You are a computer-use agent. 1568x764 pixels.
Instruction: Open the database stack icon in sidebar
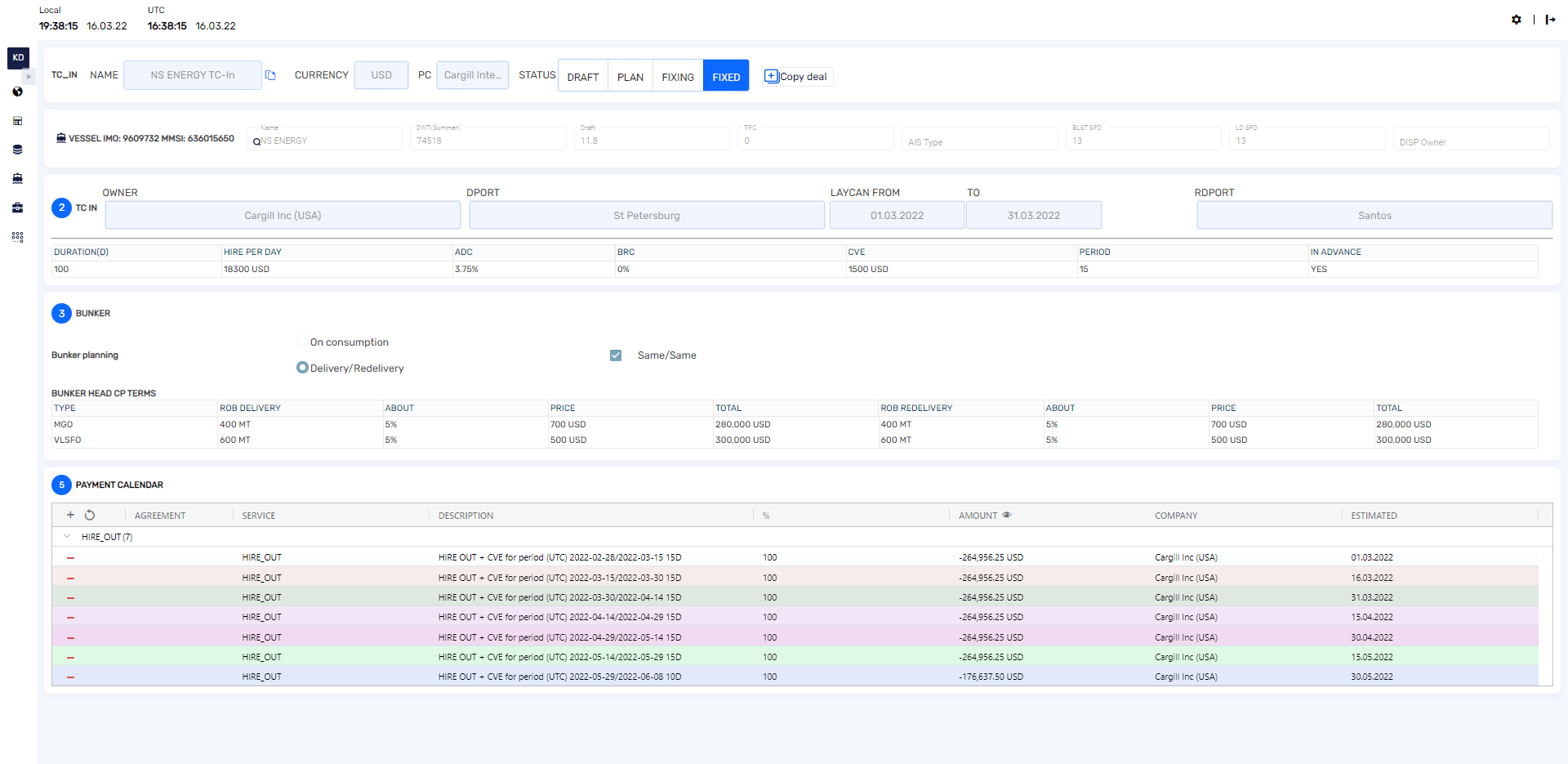click(x=17, y=150)
